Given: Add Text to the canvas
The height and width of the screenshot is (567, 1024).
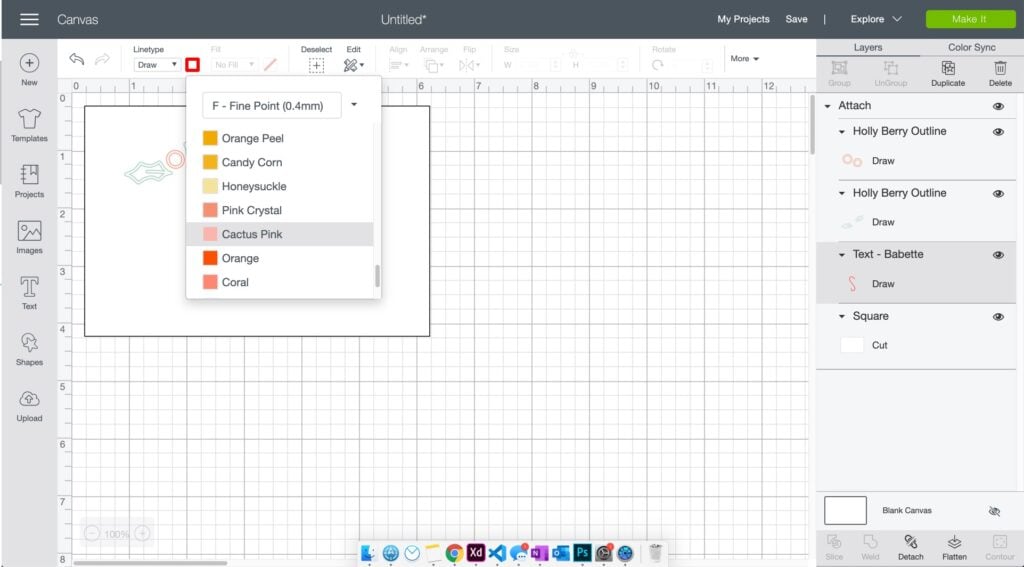Looking at the screenshot, I should [29, 293].
